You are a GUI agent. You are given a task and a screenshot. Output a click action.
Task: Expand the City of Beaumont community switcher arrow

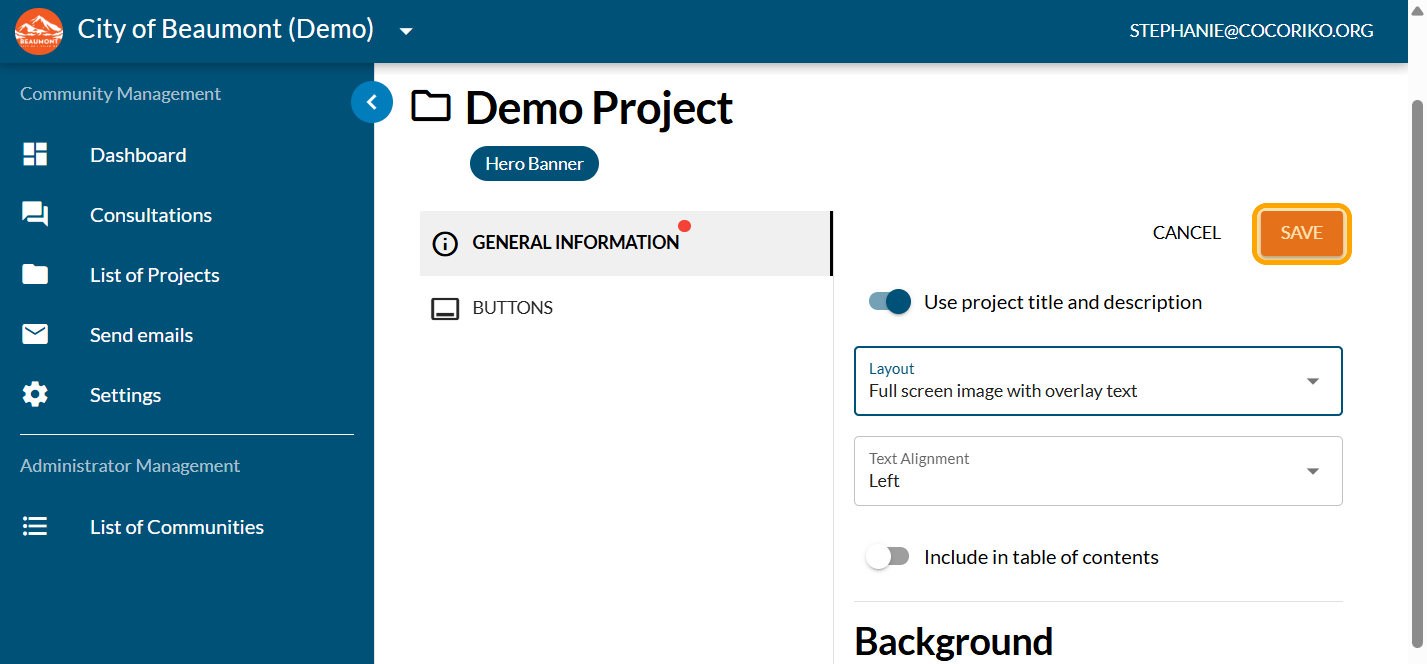[406, 31]
